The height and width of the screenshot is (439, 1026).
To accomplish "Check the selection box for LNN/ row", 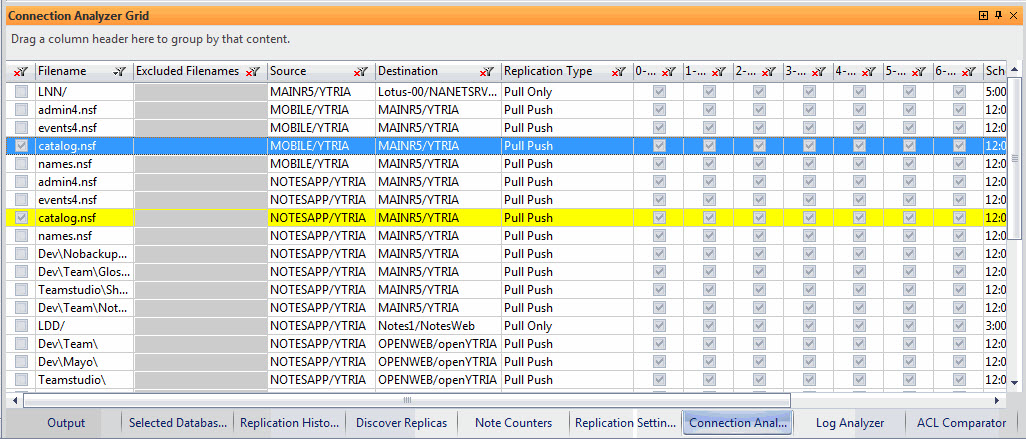I will point(21,92).
